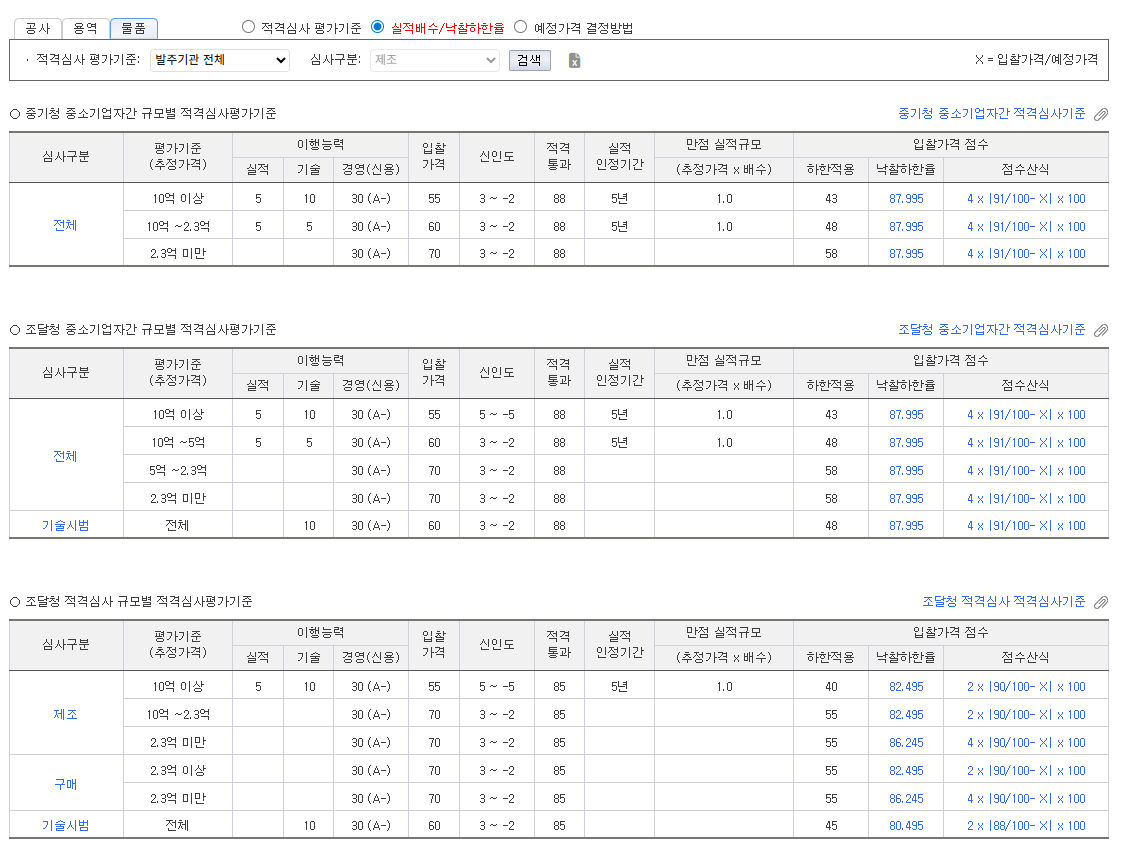Click 하한적용 value 40 in 제조 row
This screenshot has width=1123, height=854.
tap(831, 687)
